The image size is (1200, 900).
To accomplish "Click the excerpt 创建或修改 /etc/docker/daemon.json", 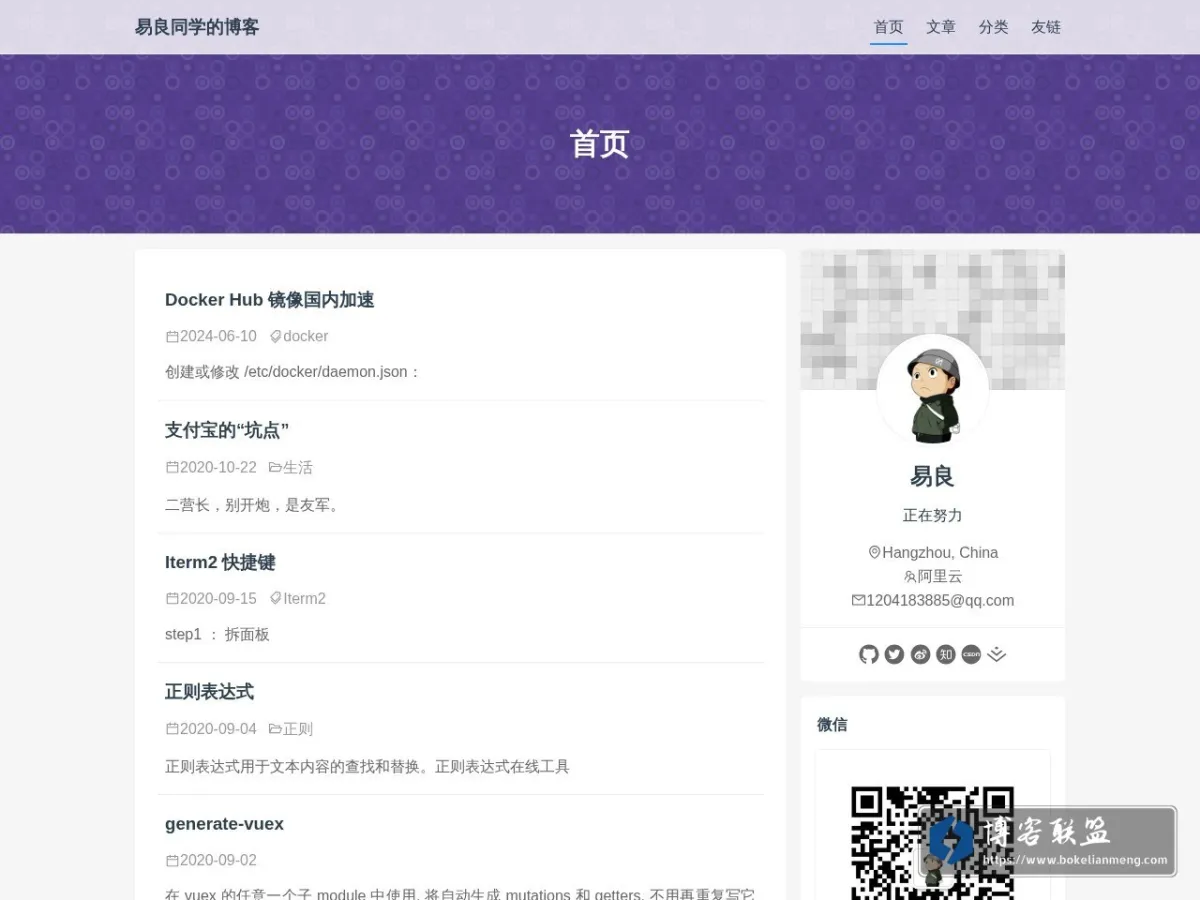I will [x=292, y=372].
